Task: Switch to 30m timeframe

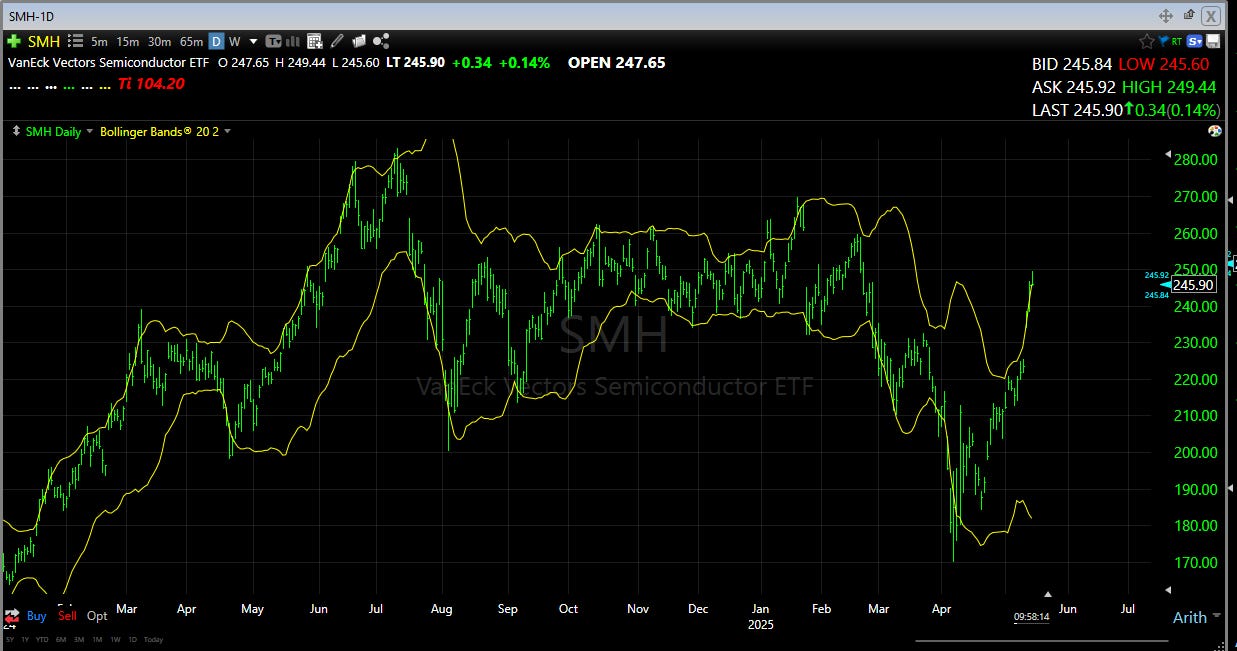Action: point(159,41)
